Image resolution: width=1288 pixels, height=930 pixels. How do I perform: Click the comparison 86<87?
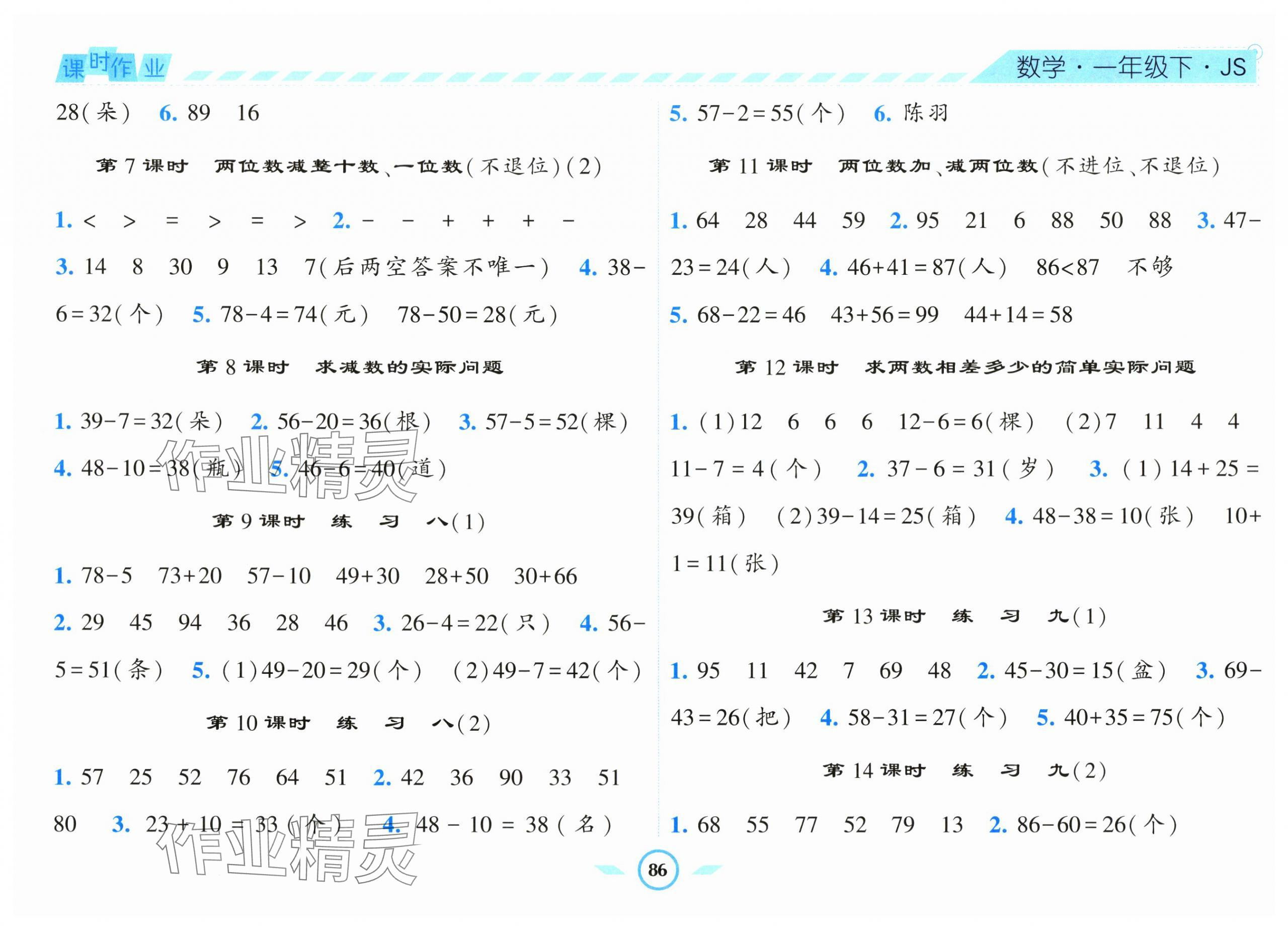click(1068, 268)
